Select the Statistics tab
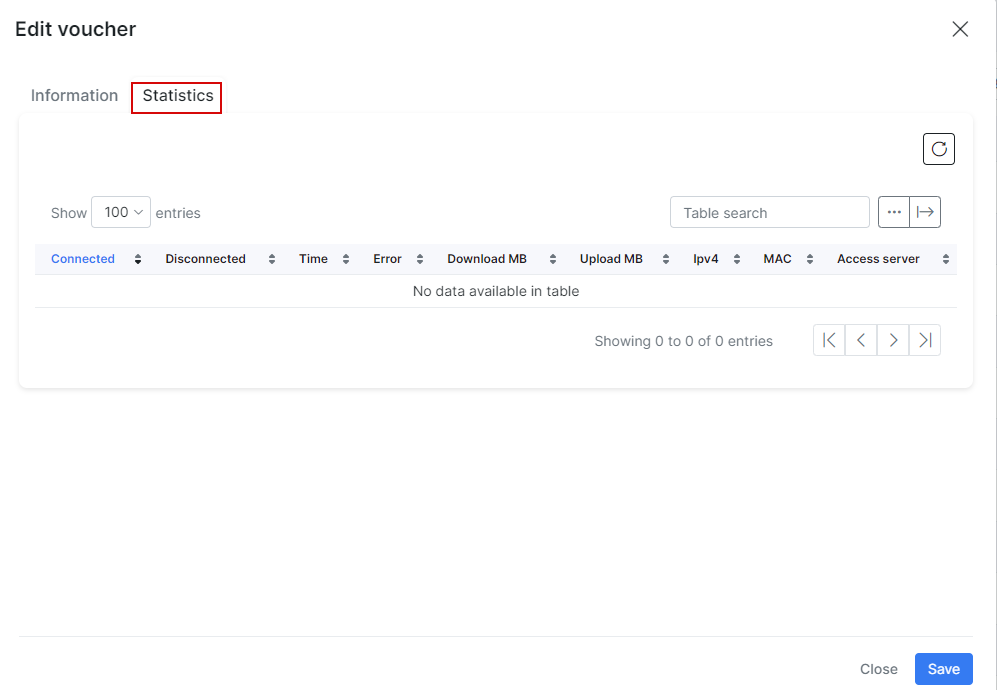This screenshot has height=690, width=997. 177,95
